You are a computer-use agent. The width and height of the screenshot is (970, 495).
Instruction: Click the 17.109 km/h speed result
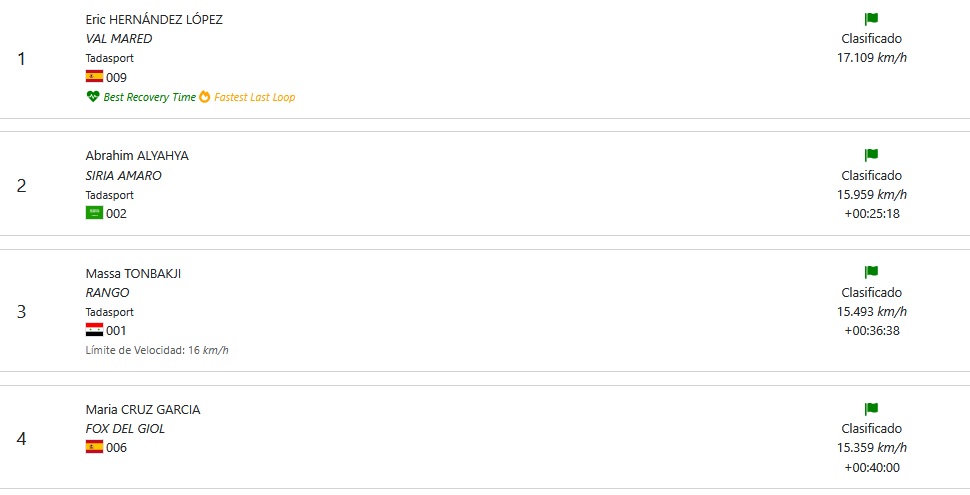coord(872,58)
